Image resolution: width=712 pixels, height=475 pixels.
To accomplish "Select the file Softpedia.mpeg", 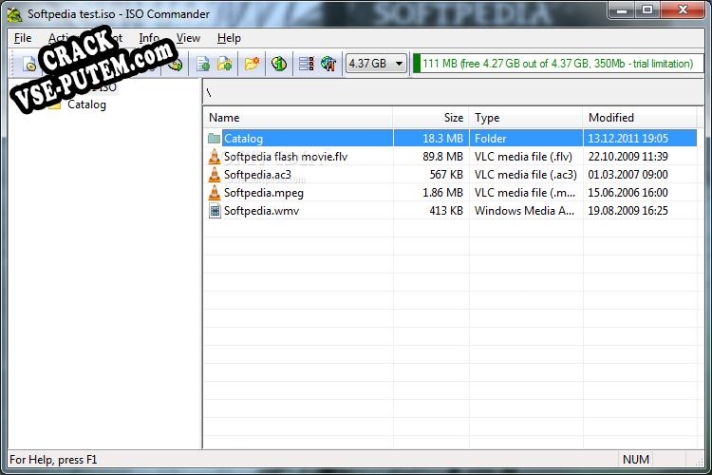I will click(x=263, y=193).
